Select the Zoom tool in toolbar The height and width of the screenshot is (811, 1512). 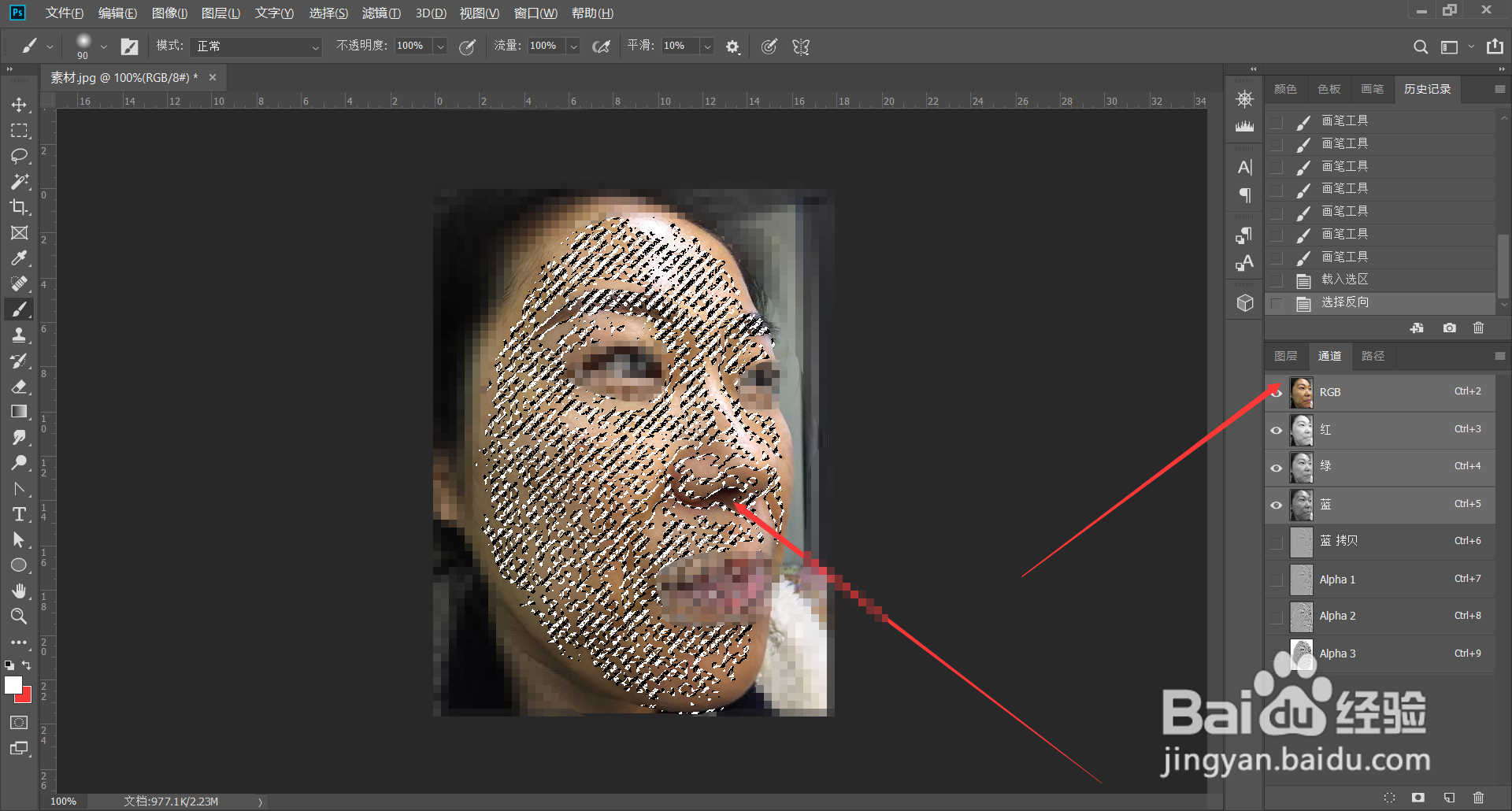[x=19, y=617]
